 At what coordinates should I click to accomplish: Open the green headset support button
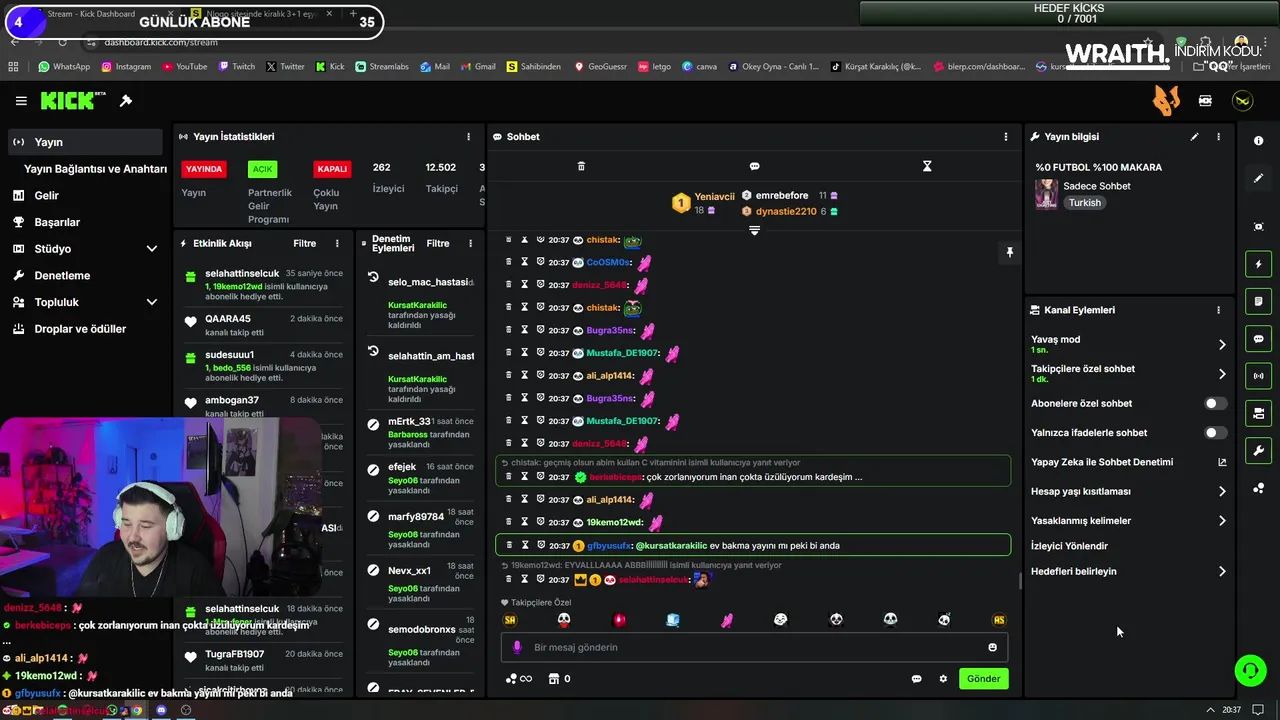click(x=1250, y=670)
